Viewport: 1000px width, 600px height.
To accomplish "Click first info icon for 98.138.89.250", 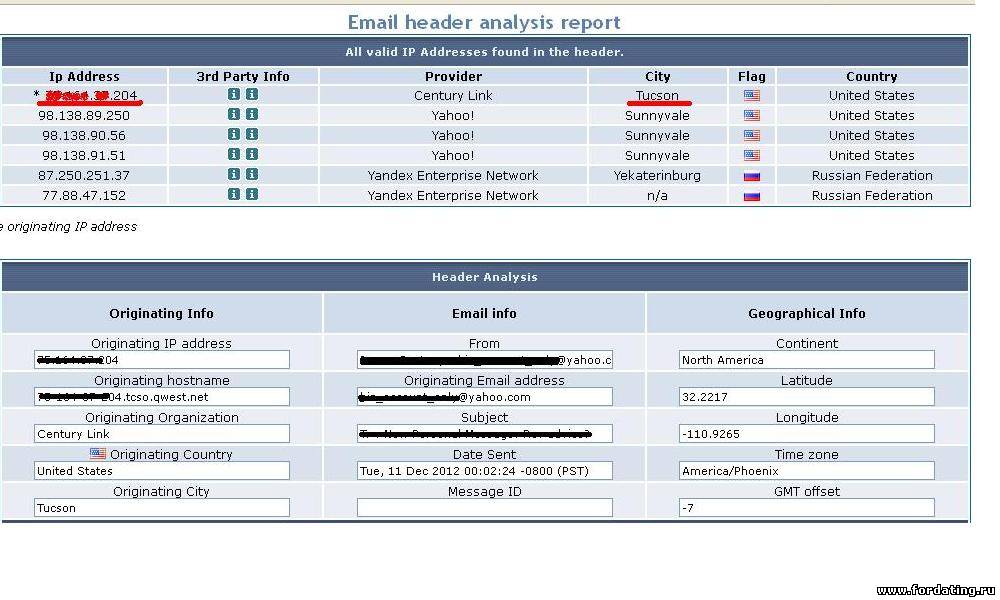I will point(234,115).
